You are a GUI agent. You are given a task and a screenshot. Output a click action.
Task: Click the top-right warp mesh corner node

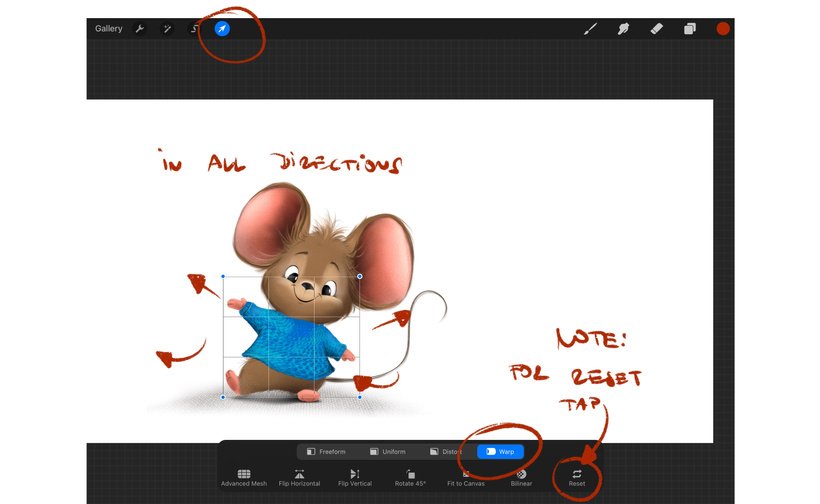(x=360, y=276)
